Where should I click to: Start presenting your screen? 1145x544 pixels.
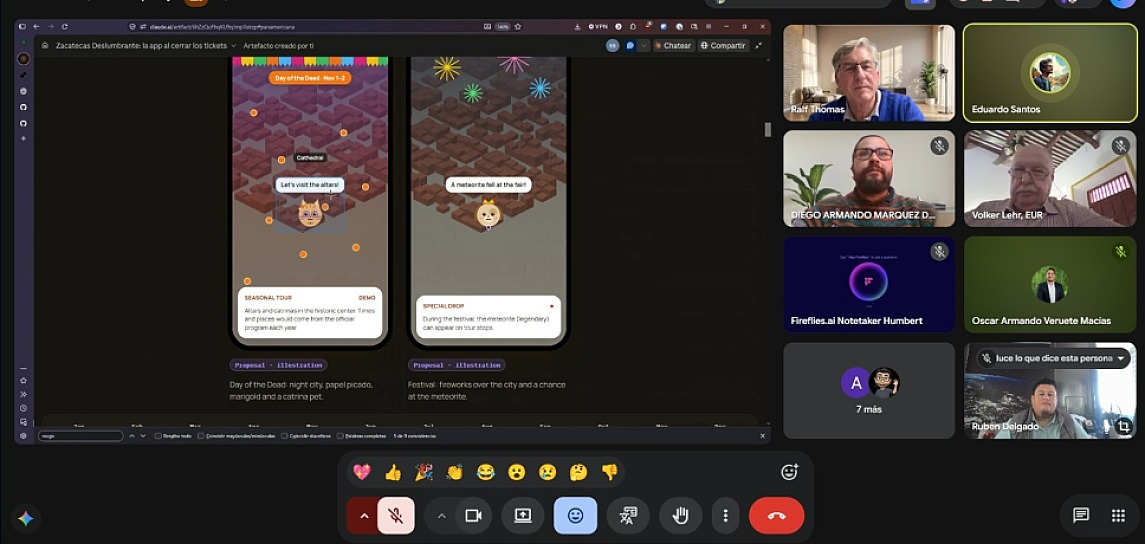[x=523, y=516]
